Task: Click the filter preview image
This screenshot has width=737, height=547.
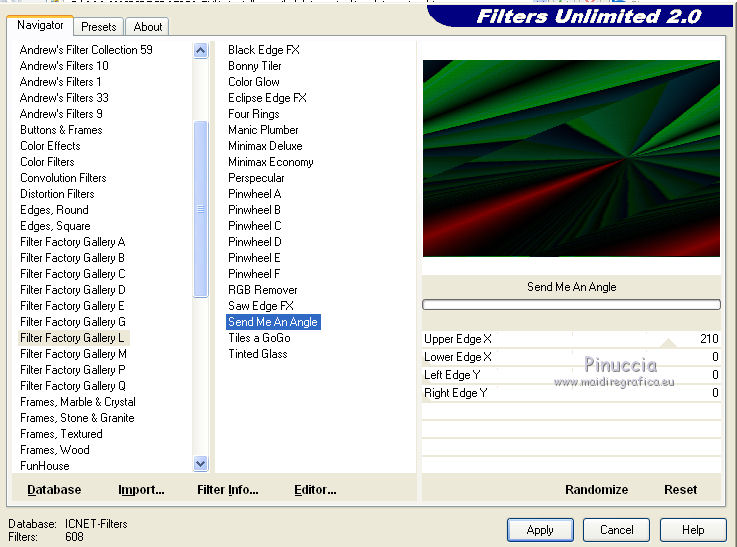Action: [x=571, y=158]
